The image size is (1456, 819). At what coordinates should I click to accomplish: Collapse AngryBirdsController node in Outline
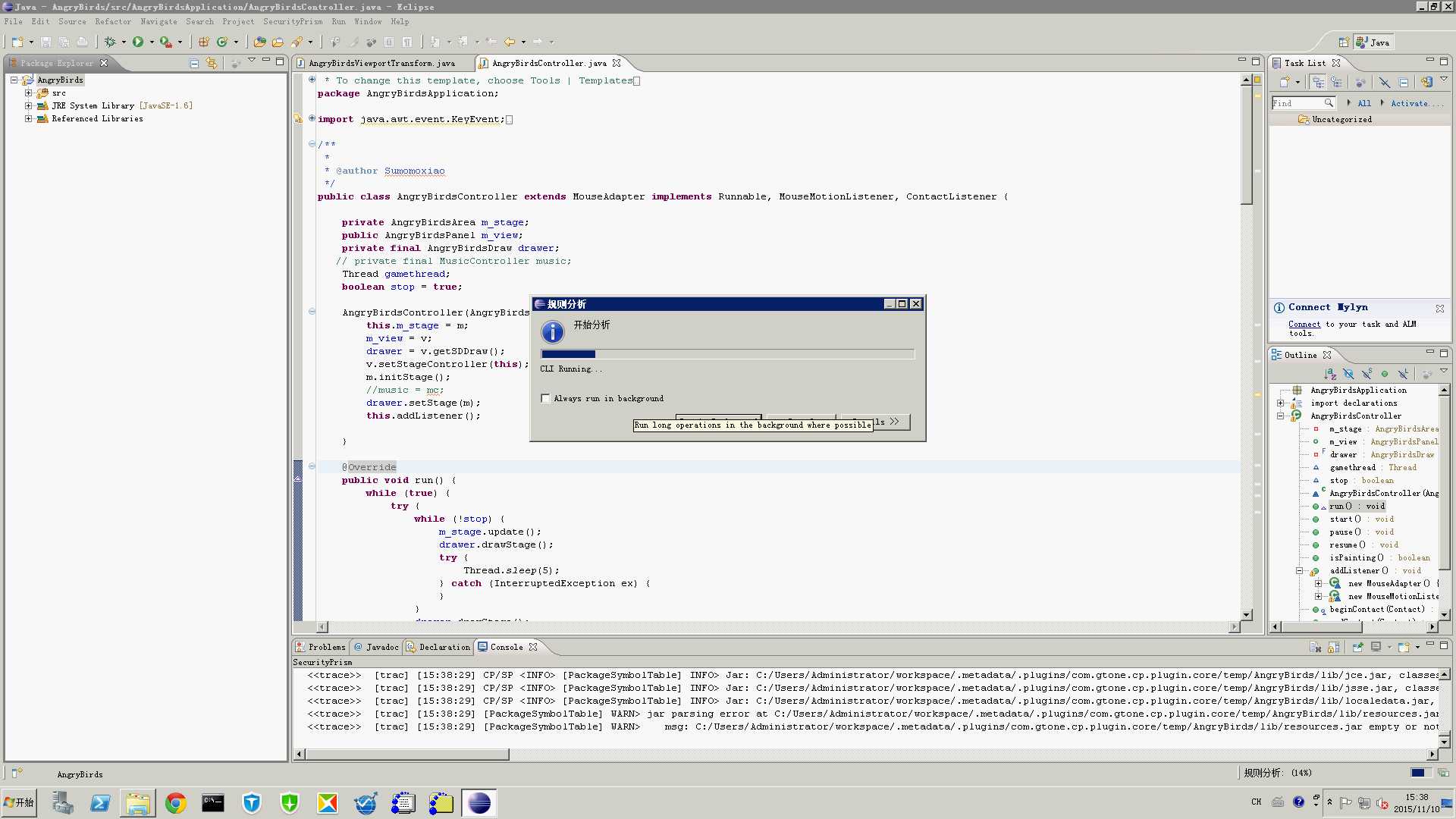coord(1281,416)
